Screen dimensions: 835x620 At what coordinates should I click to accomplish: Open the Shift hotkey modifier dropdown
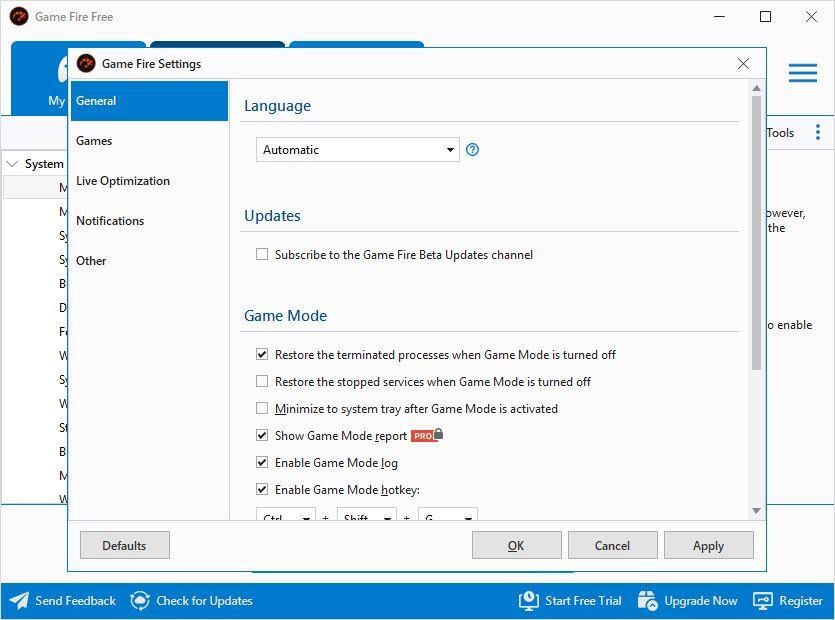[367, 515]
